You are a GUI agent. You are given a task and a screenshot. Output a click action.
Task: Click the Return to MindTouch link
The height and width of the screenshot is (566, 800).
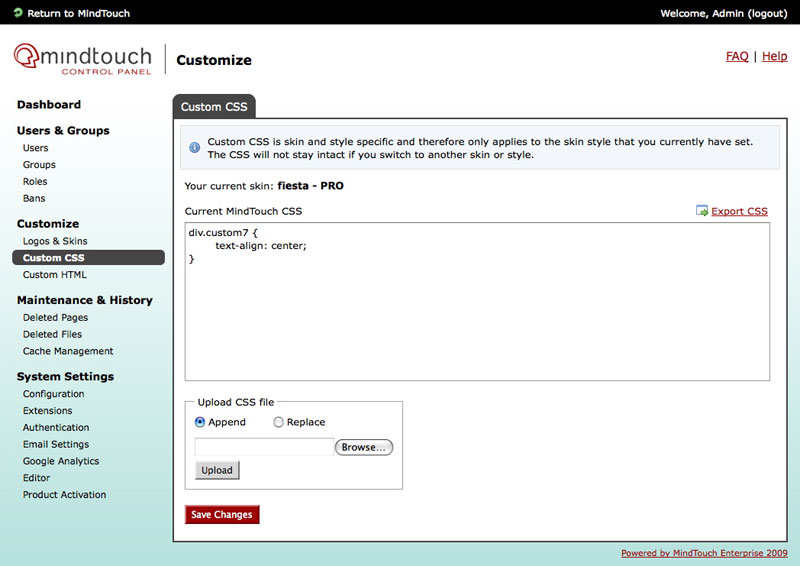(79, 13)
